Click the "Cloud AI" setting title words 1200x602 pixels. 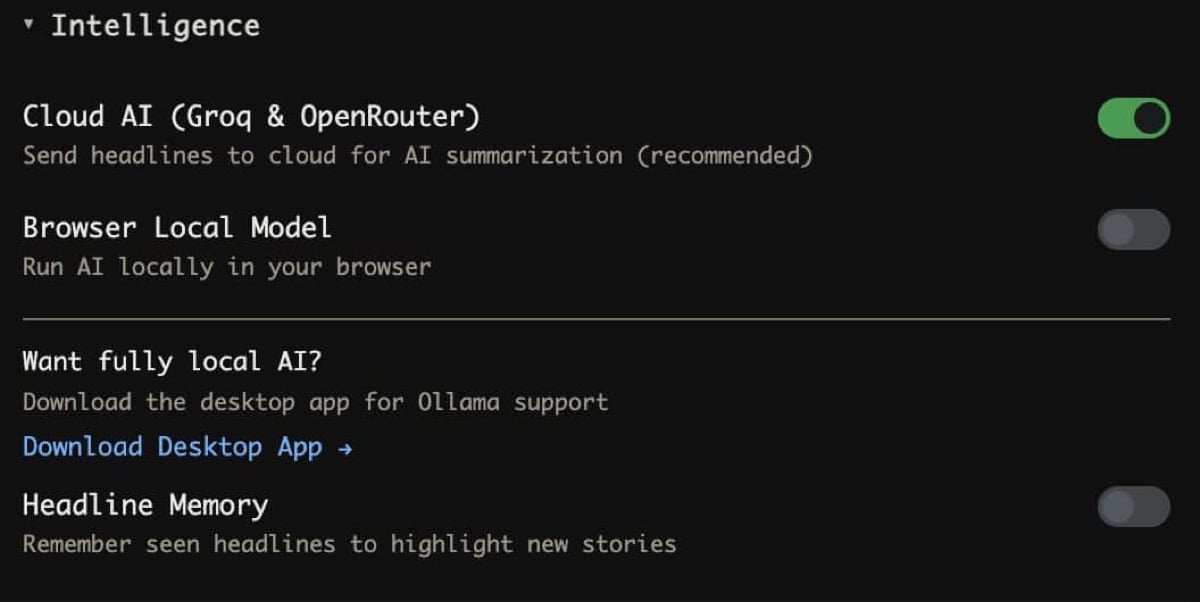coord(87,117)
